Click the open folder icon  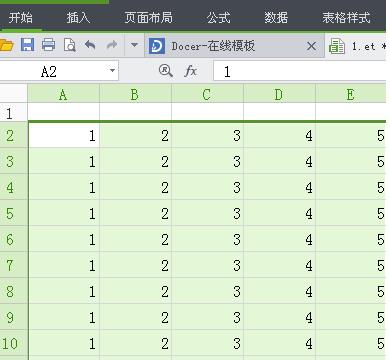[x=6, y=45]
